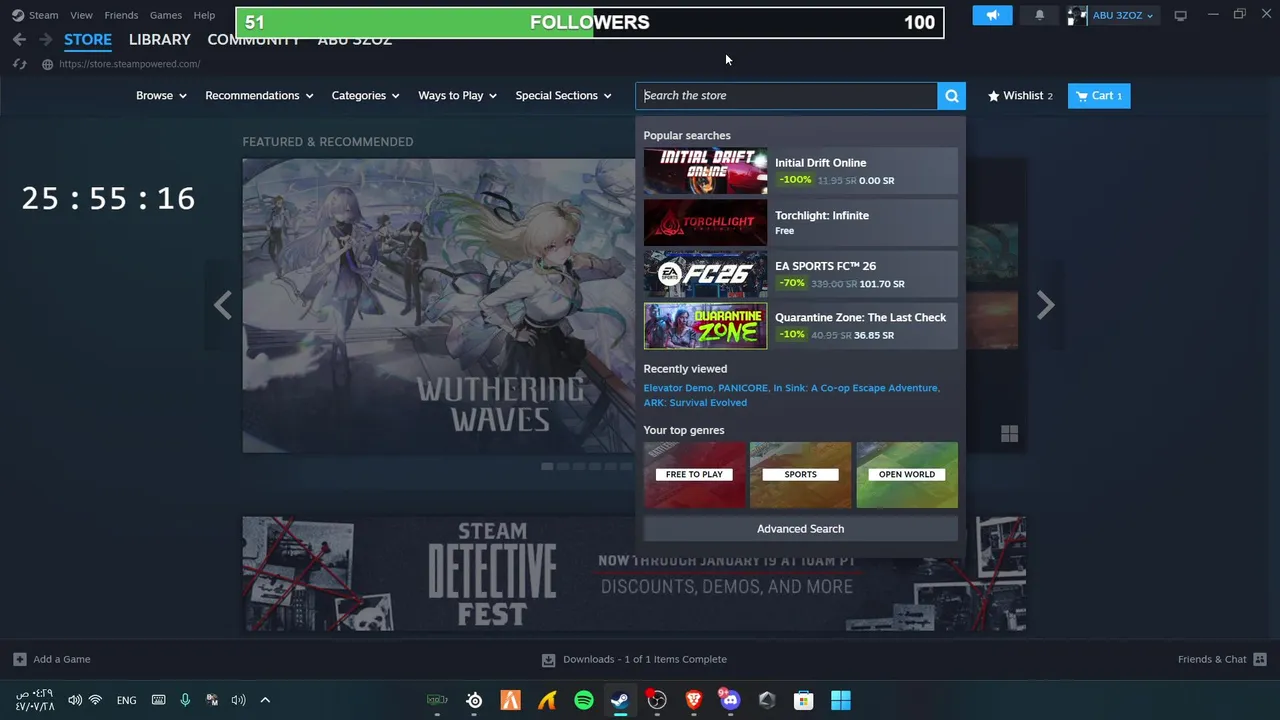The image size is (1280, 720).
Task: Select Initial Drift Online search result
Action: tap(800, 171)
